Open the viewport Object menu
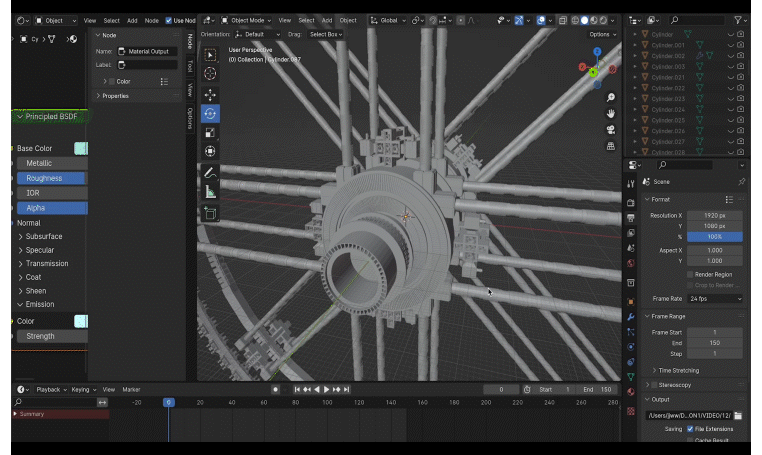This screenshot has width=762, height=455. 348,20
